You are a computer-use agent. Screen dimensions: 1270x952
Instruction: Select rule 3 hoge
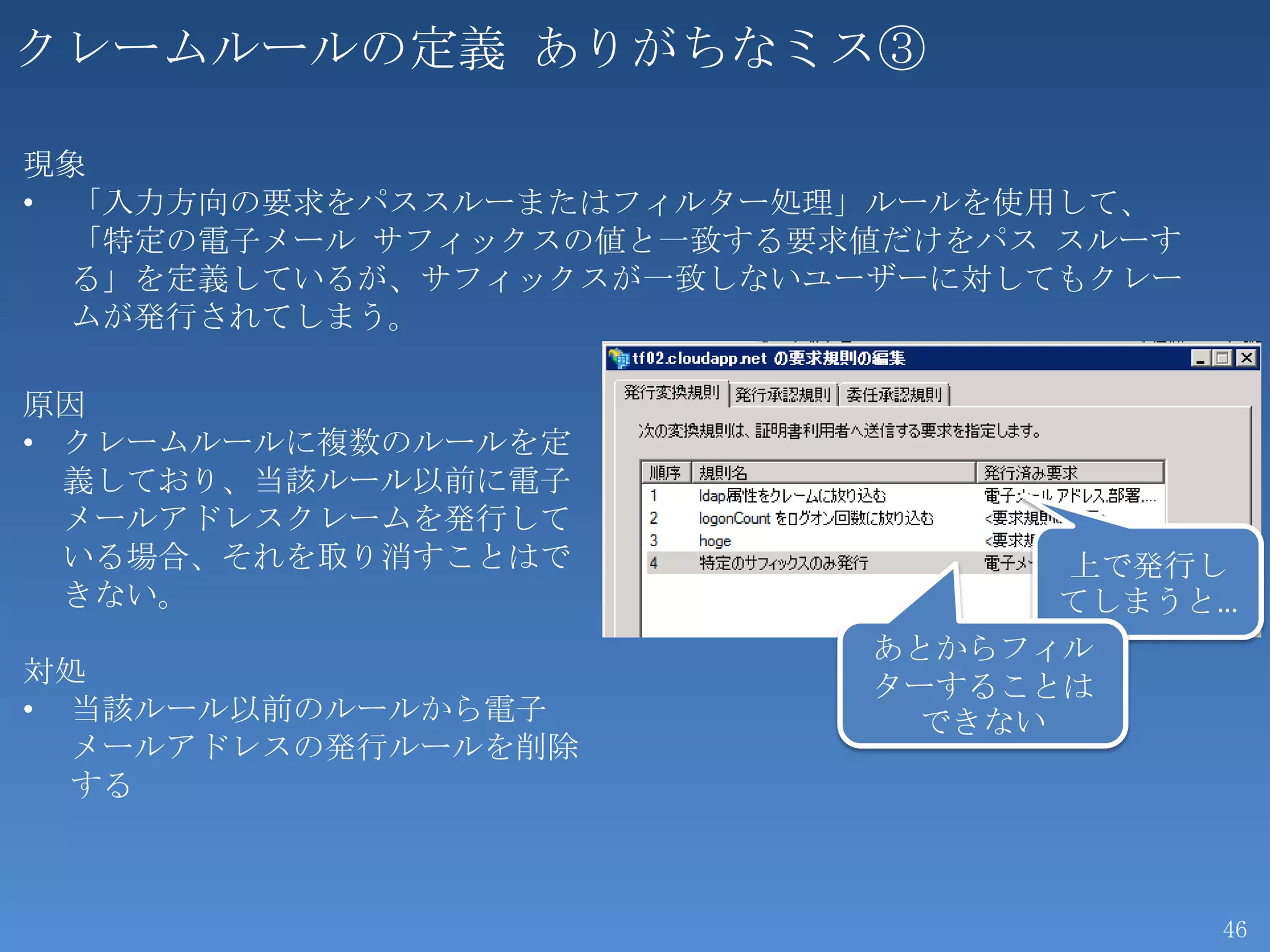(x=715, y=541)
